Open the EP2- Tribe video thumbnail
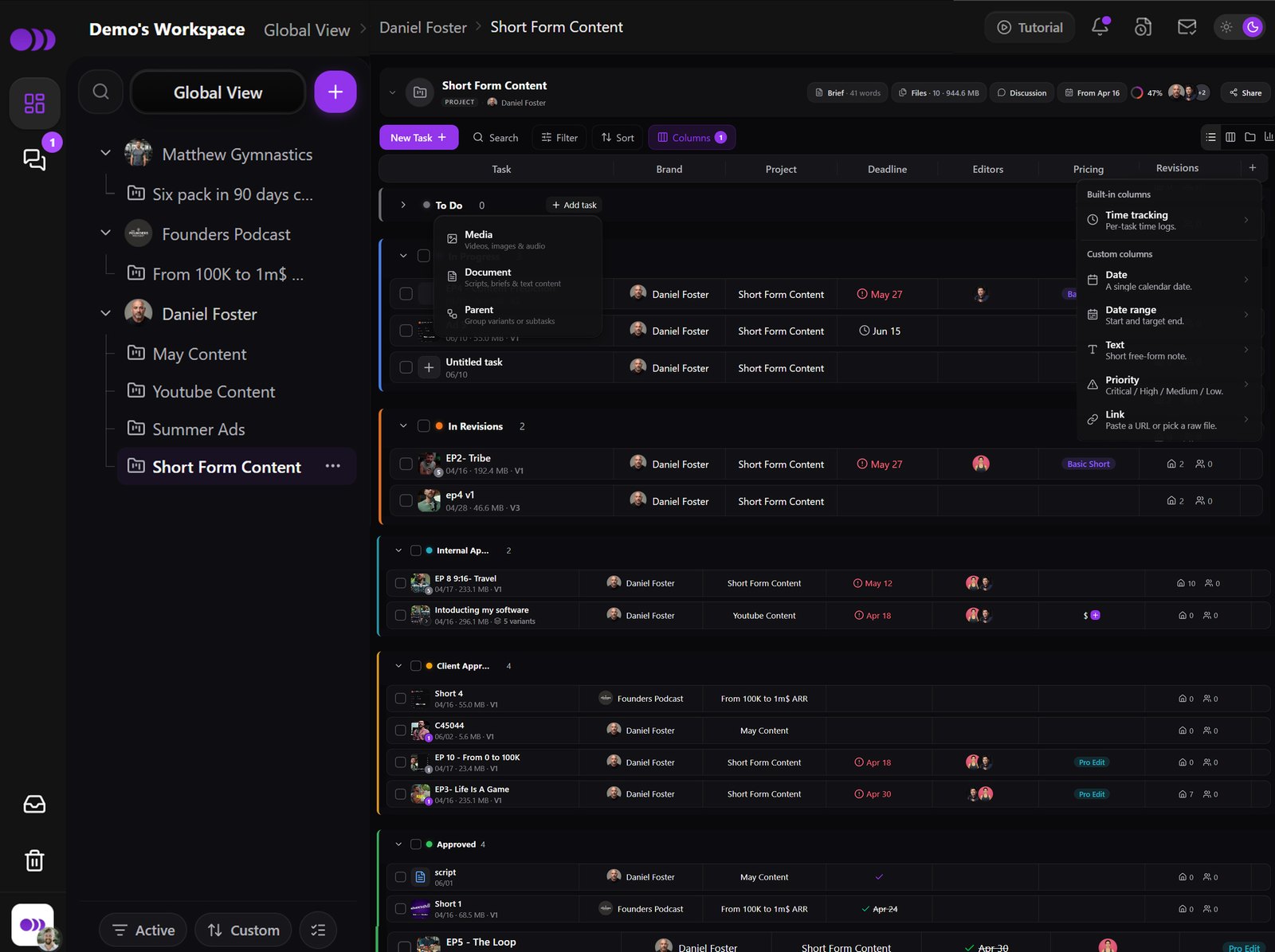Viewport: 1275px width, 952px height. (x=430, y=463)
